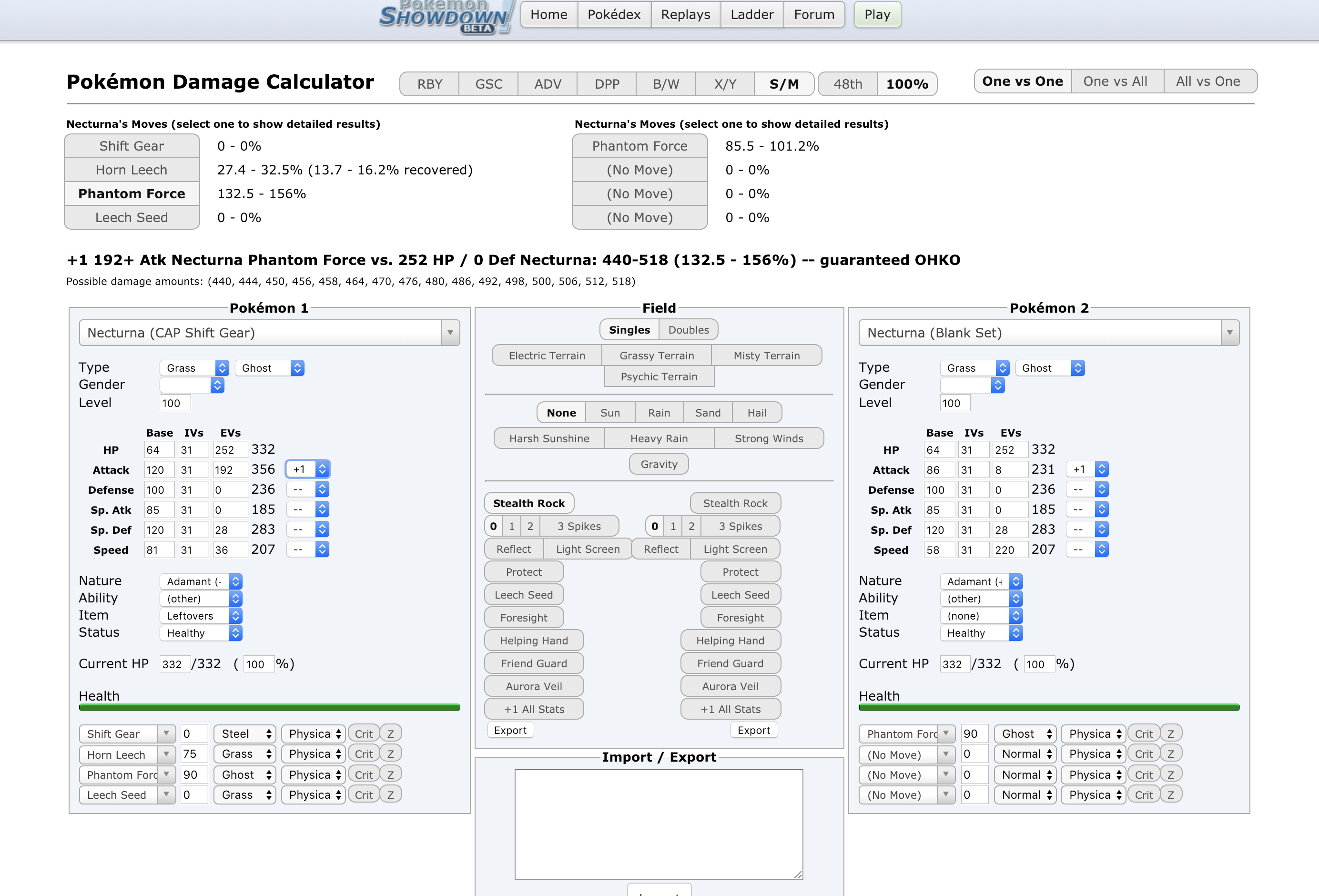Screen dimensions: 1319x896
Task: Select Pokémon 2's Phantom Force result
Action: click(x=639, y=146)
